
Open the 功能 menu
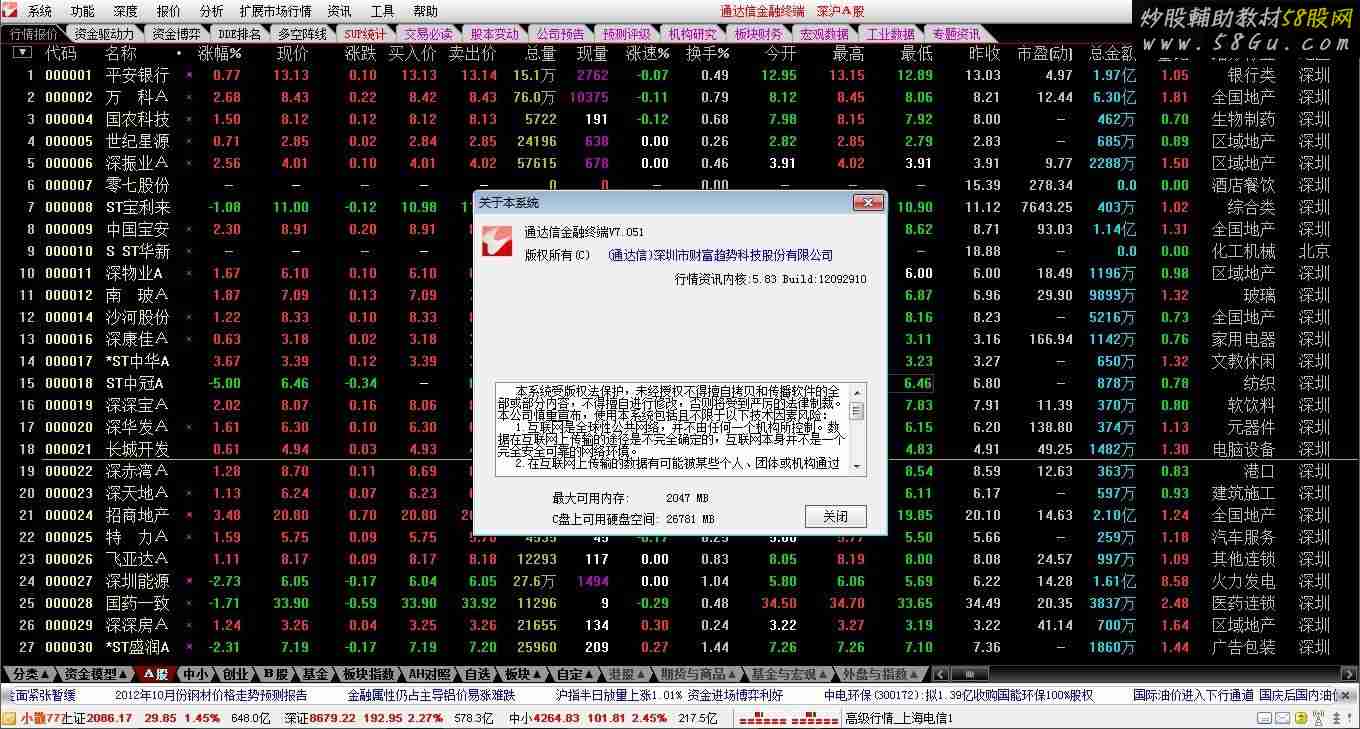(83, 11)
